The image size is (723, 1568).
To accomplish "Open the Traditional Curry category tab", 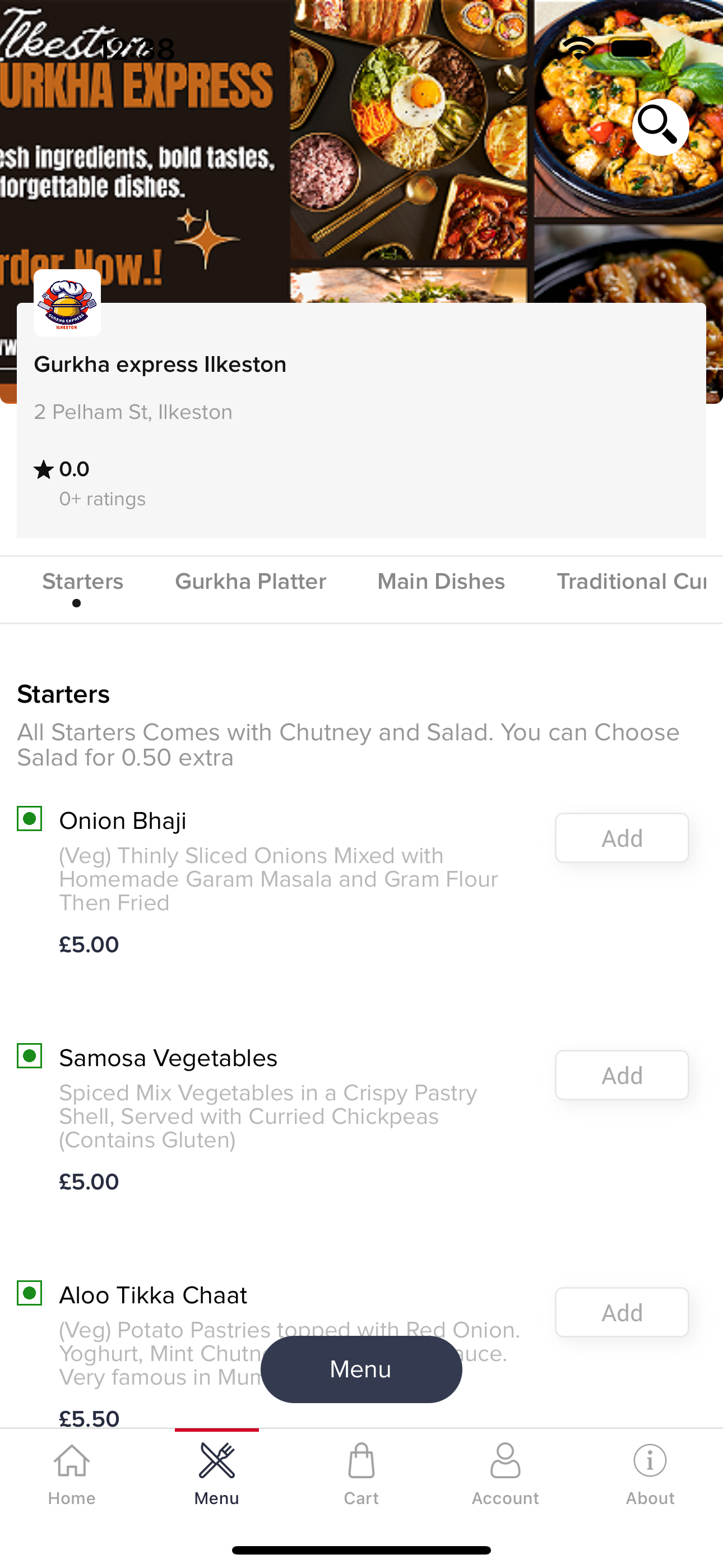I will tap(632, 582).
